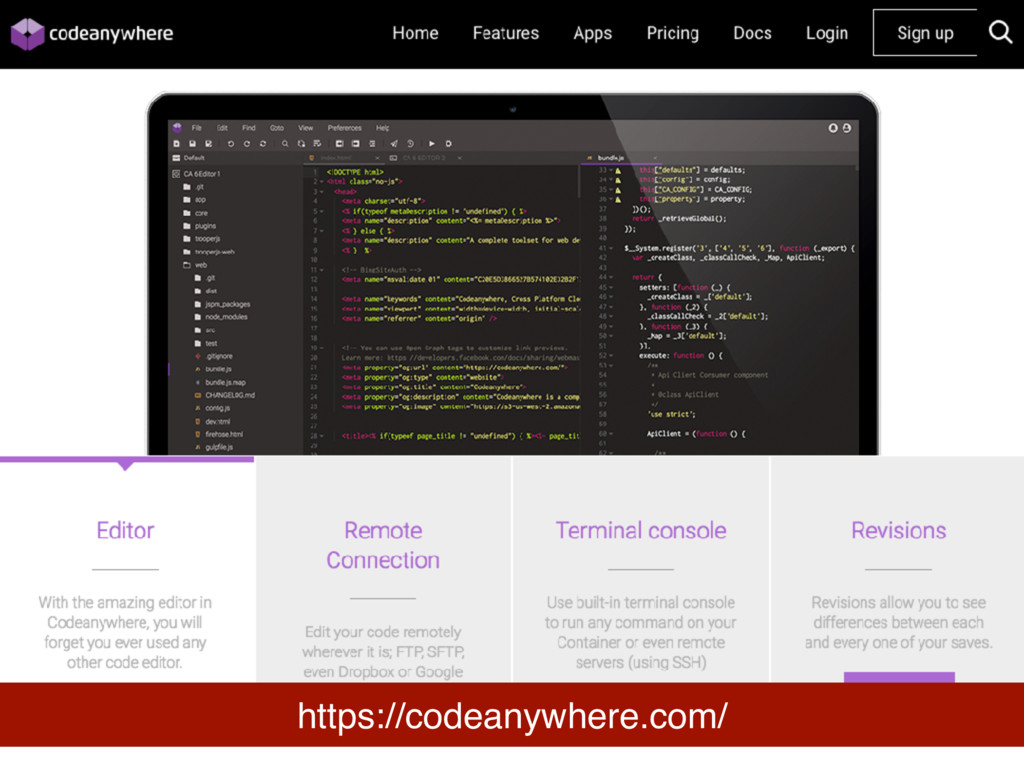Click the second round icon at editor top-right

[847, 128]
